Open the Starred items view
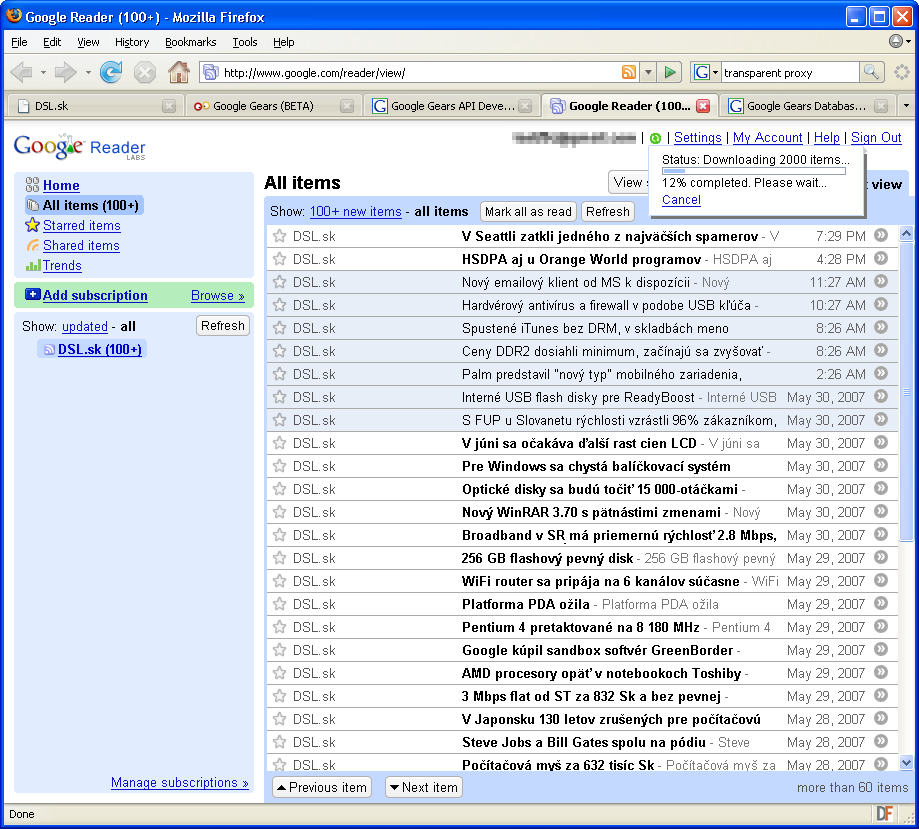This screenshot has width=919, height=829. pyautogui.click(x=81, y=226)
